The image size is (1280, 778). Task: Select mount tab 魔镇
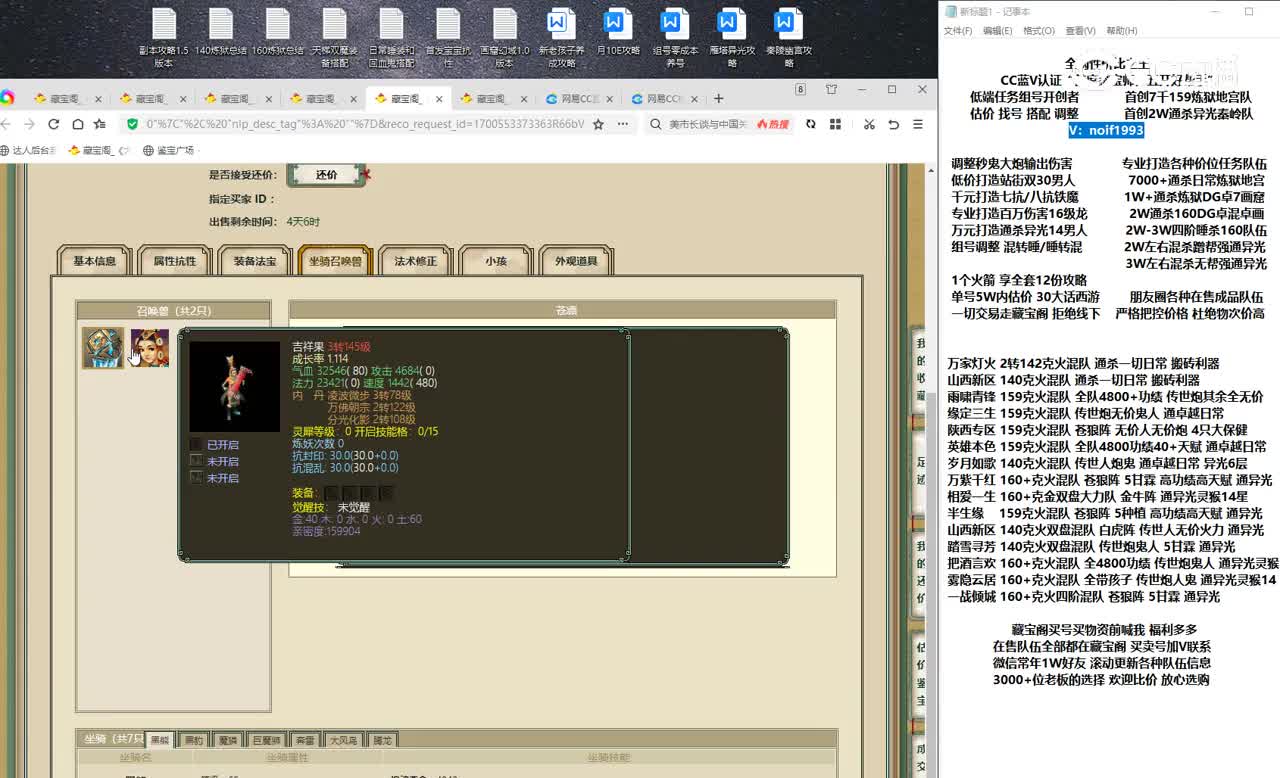[x=227, y=740]
